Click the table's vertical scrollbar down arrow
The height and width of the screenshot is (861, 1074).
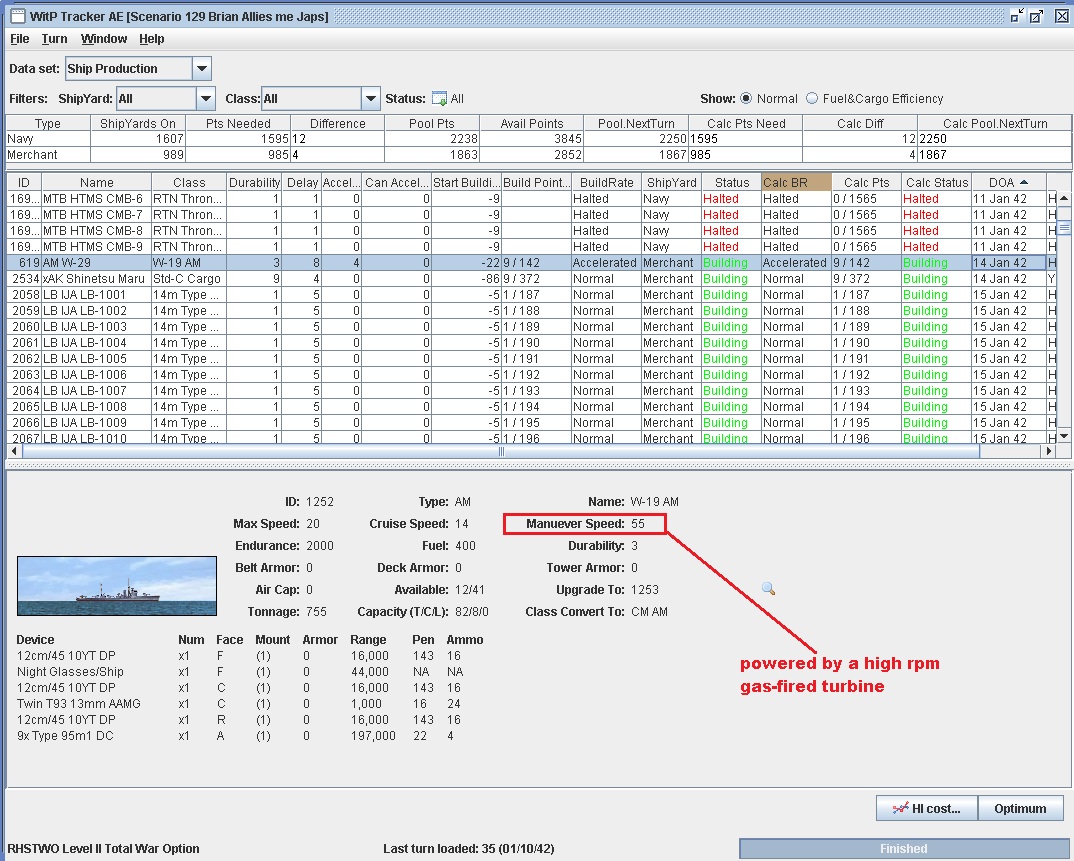coord(1064,436)
